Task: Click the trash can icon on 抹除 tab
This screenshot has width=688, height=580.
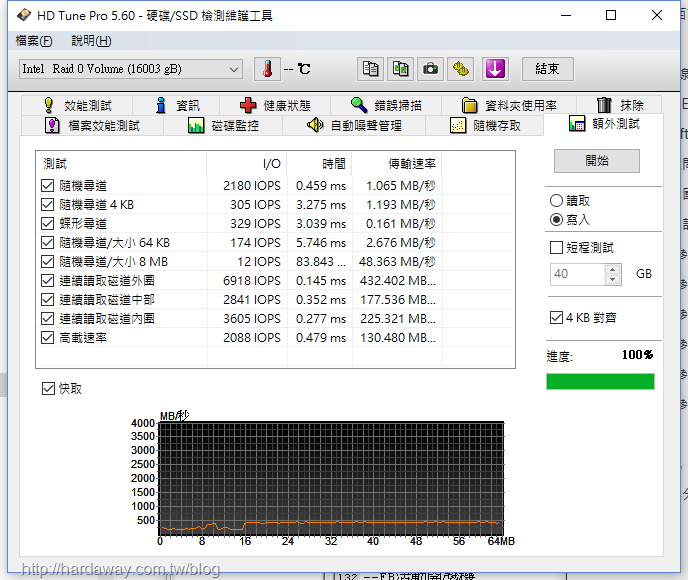Action: coord(604,105)
